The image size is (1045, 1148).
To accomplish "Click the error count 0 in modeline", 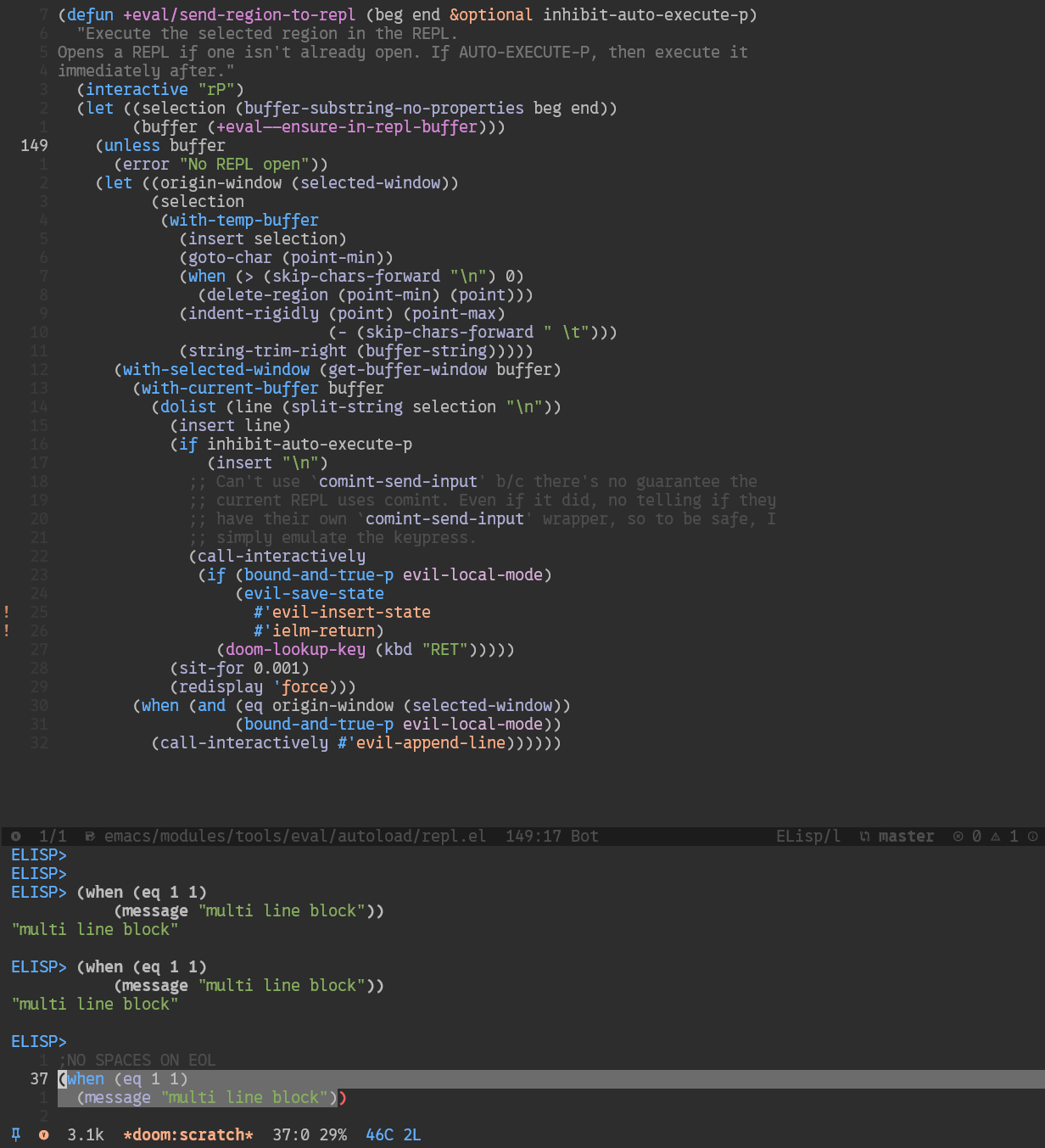I will (976, 836).
